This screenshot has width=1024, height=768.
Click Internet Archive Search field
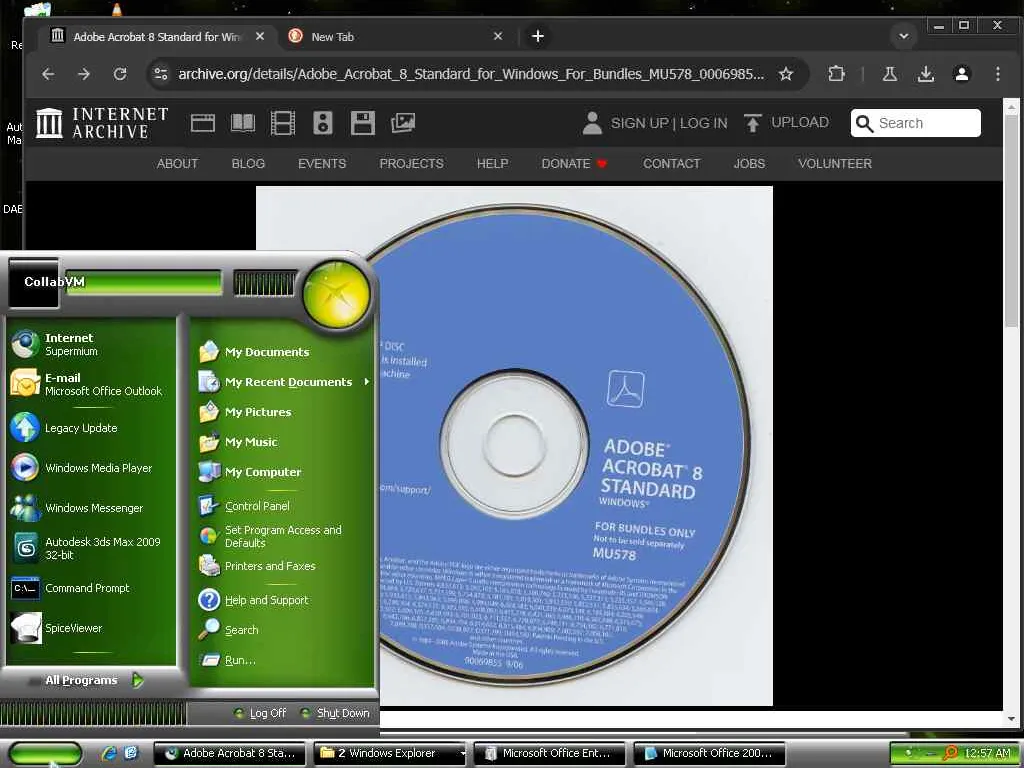coord(916,123)
